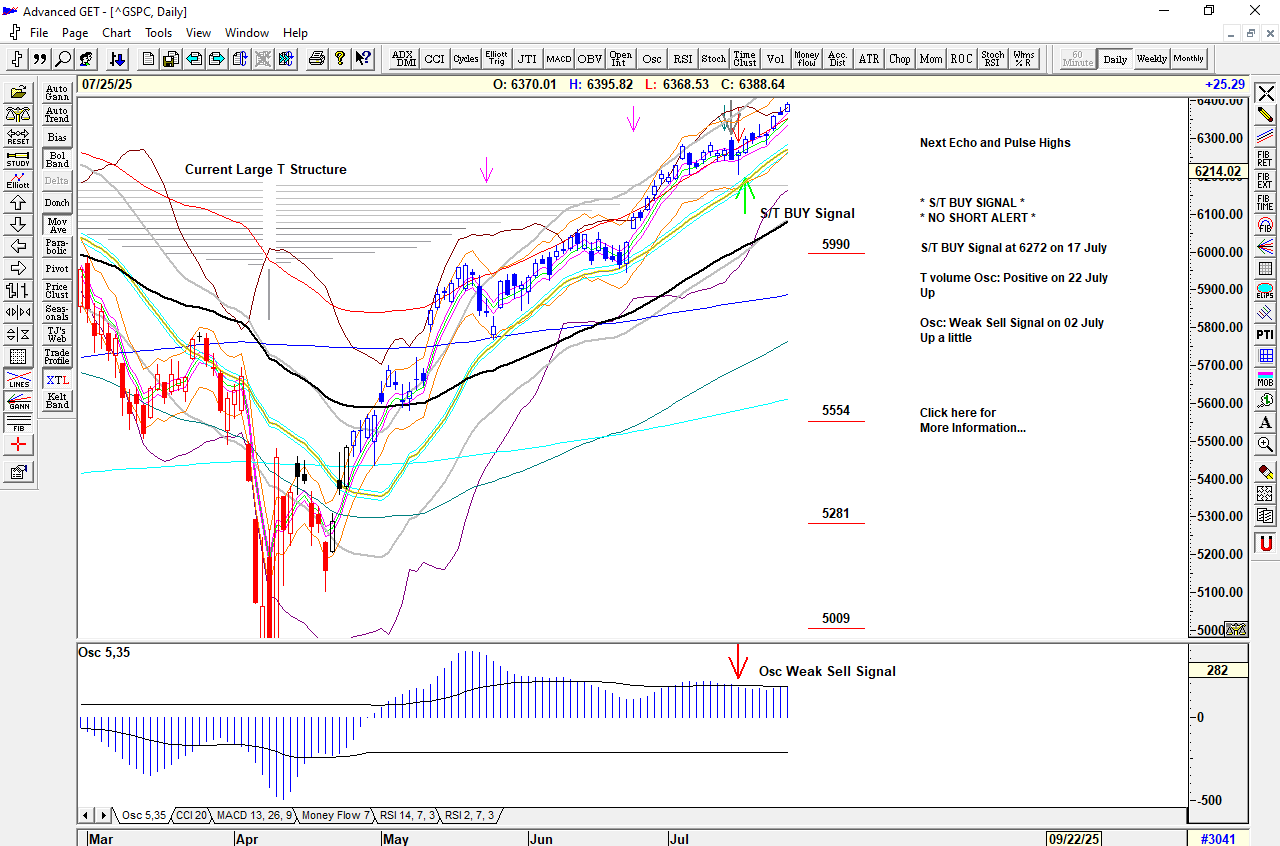Click the MACD indicator toolbar button
The image size is (1280, 846).
click(x=558, y=59)
